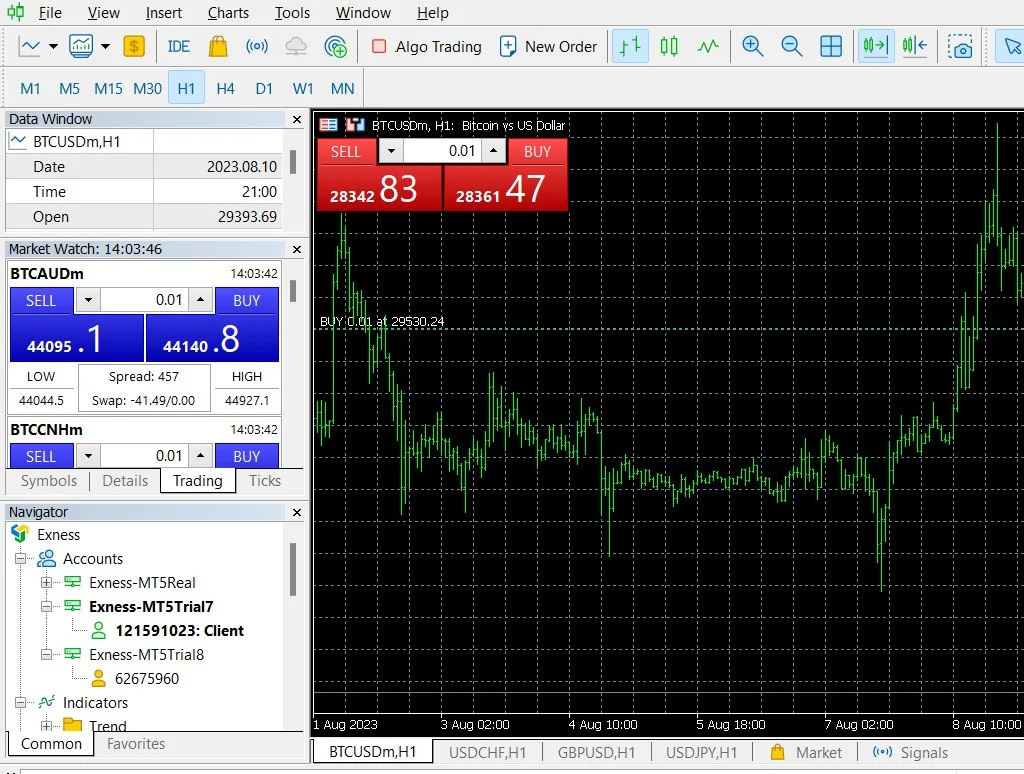Collapse the Exness-MT5Trial7 account node

coord(46,607)
